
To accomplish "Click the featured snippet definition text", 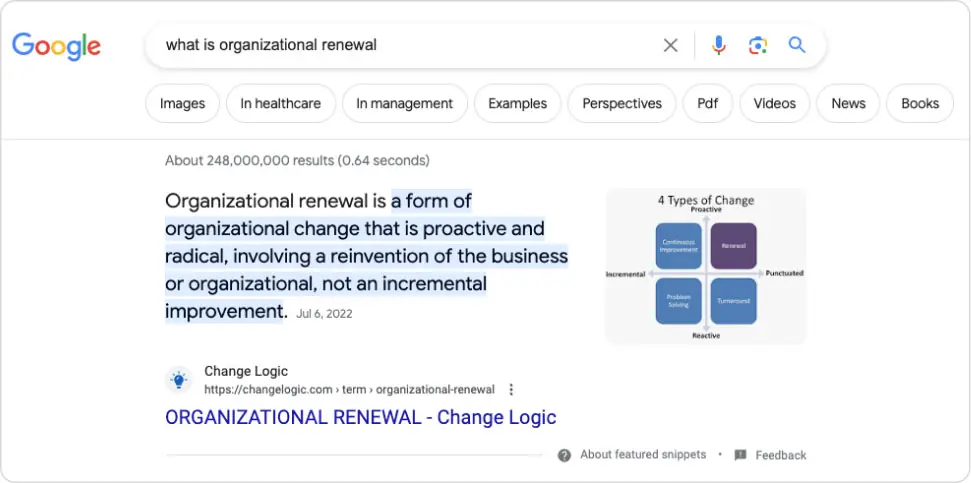I will coord(366,256).
